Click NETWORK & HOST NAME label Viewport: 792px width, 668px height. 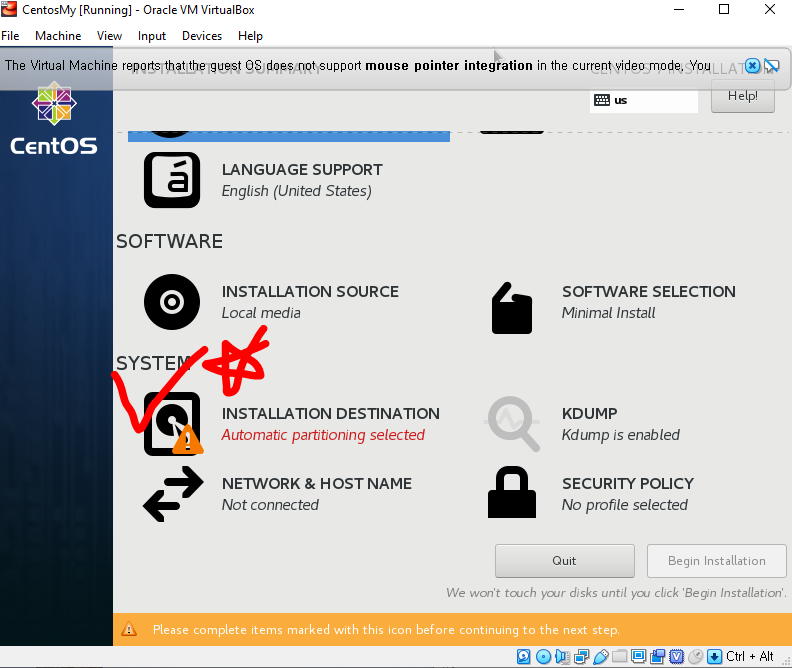pos(317,484)
